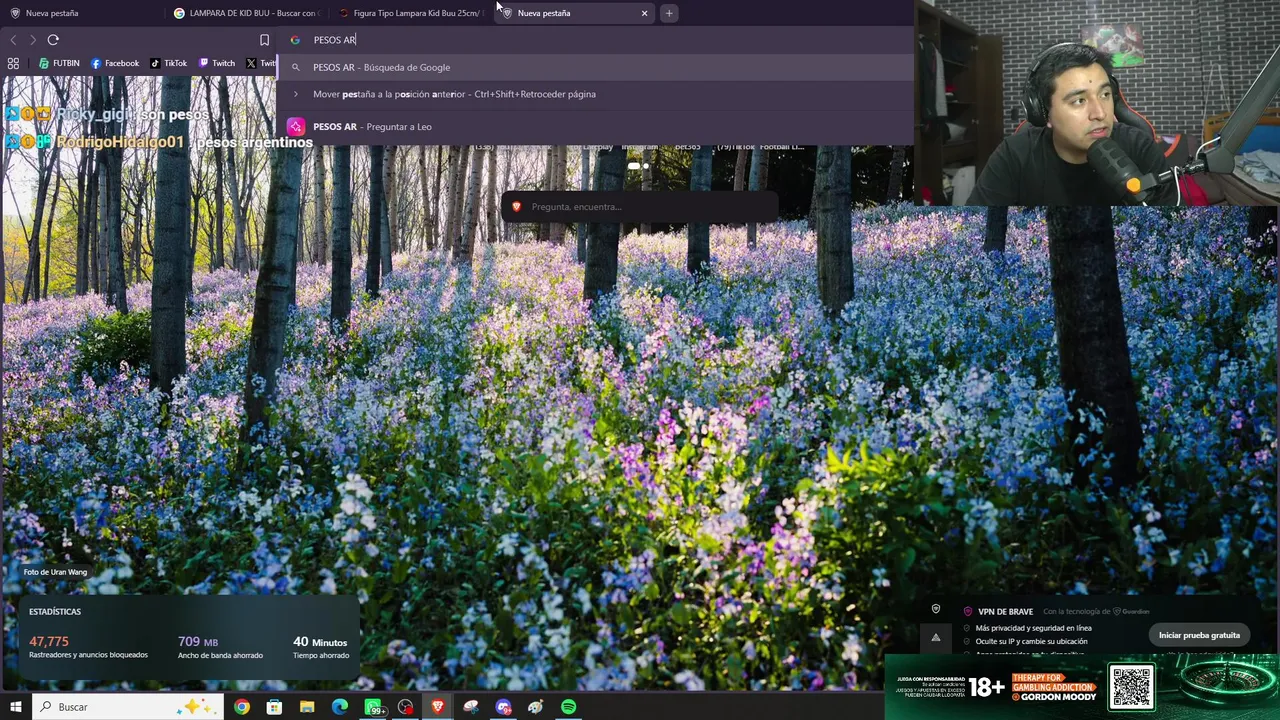The image size is (1280, 720).
Task: Bookmark this page with the bookmark icon
Action: click(264, 40)
